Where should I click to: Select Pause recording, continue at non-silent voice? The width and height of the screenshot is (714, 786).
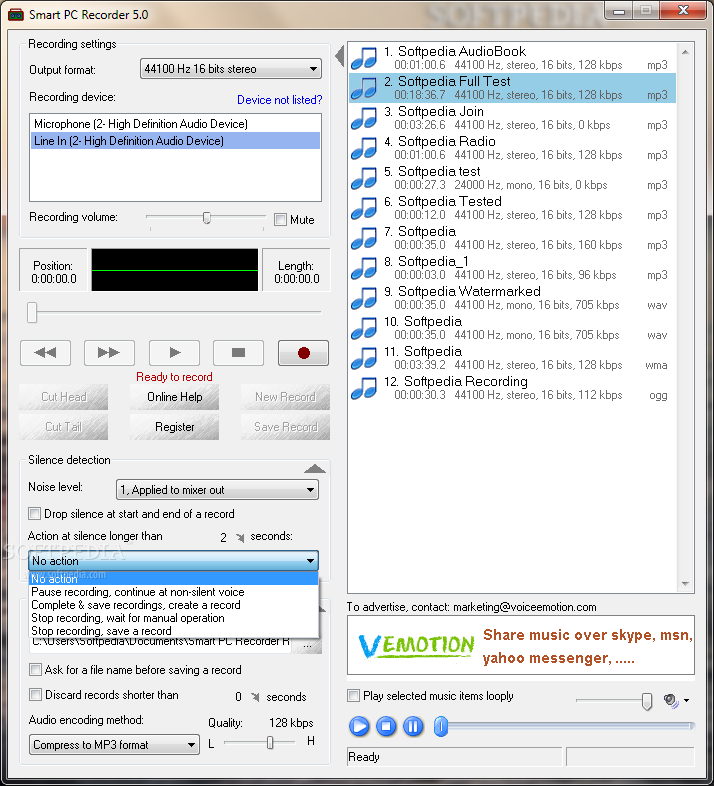click(x=173, y=592)
